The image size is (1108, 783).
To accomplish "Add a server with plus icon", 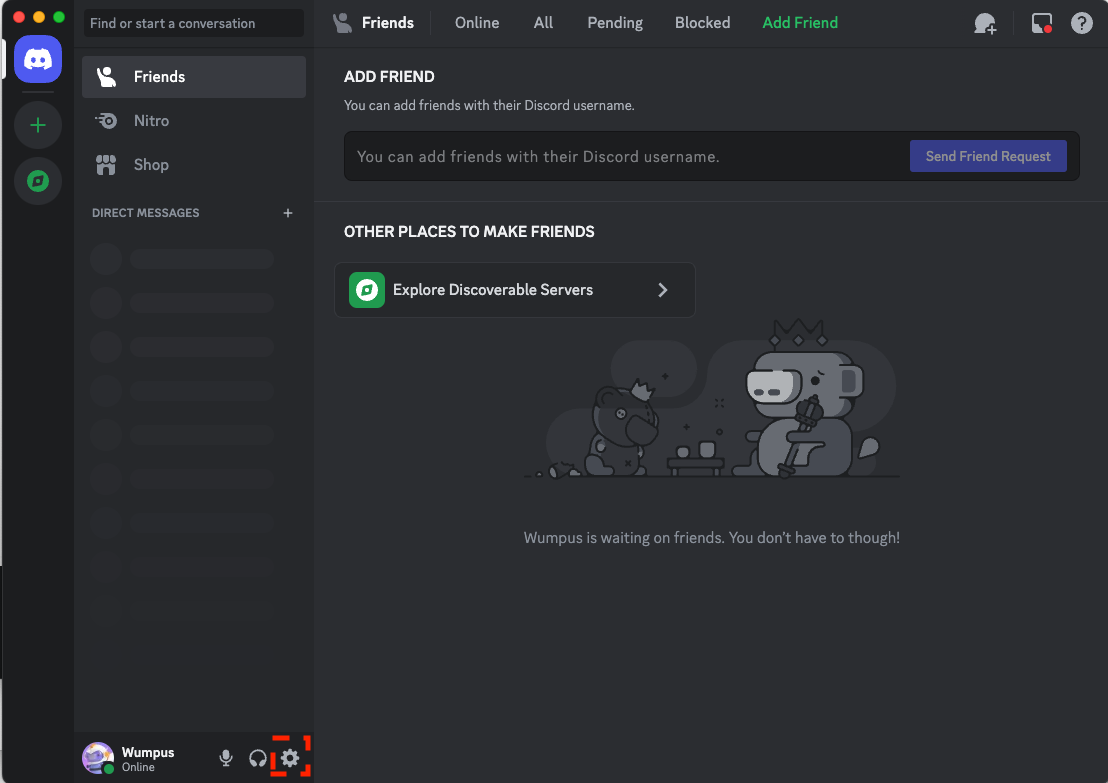I will click(38, 125).
